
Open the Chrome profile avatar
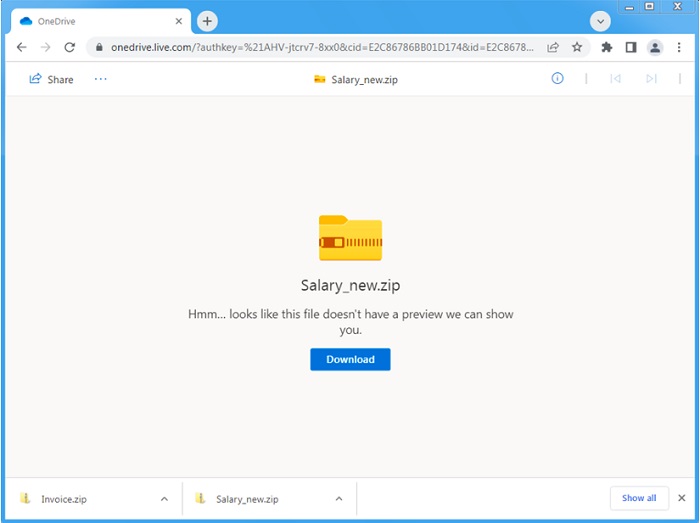tap(655, 47)
